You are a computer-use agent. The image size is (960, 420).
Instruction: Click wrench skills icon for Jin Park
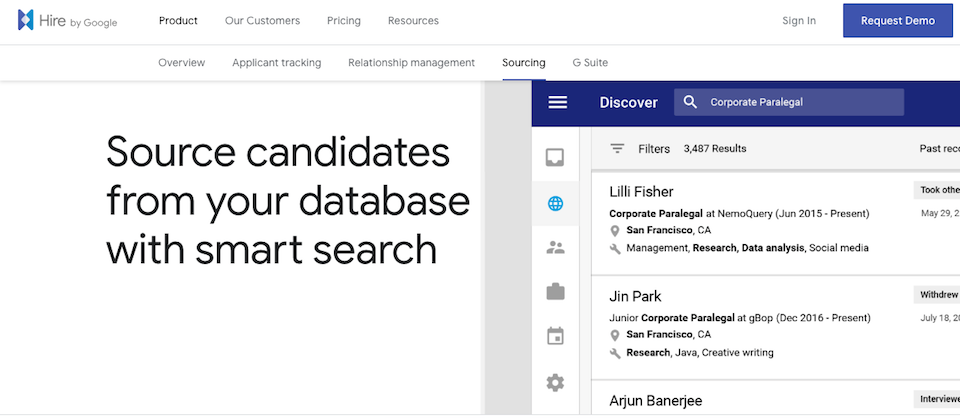coord(615,353)
